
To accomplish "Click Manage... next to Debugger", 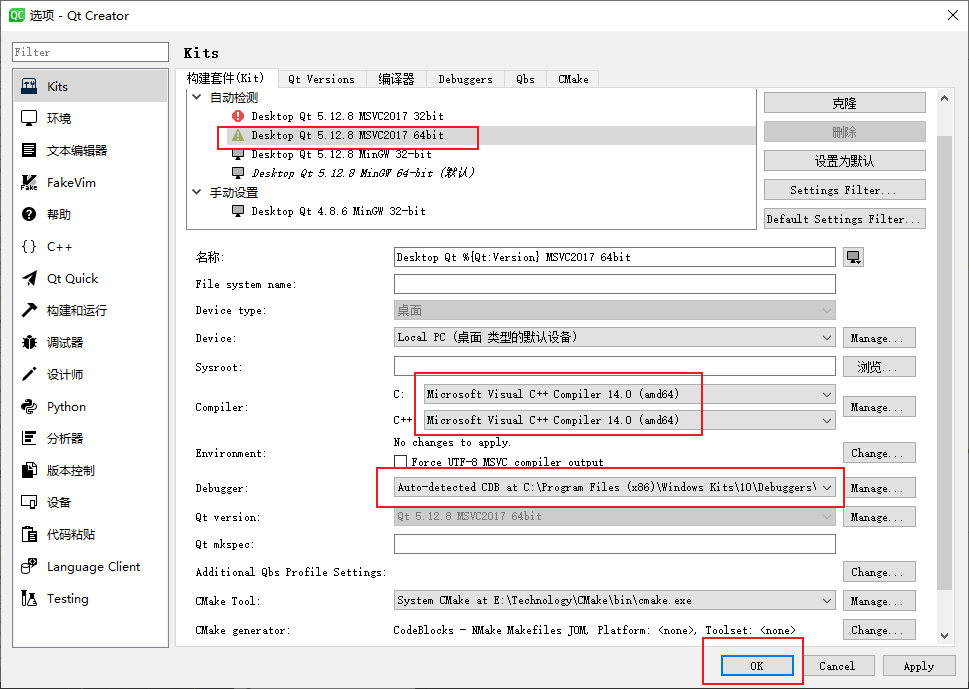I will pyautogui.click(x=879, y=488).
